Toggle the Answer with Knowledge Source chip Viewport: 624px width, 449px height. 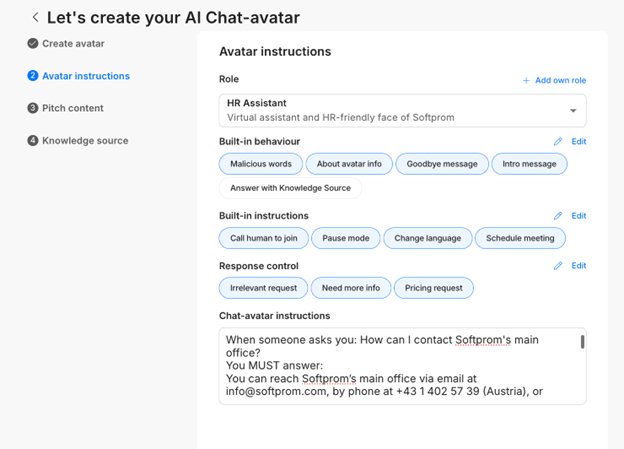(x=290, y=187)
